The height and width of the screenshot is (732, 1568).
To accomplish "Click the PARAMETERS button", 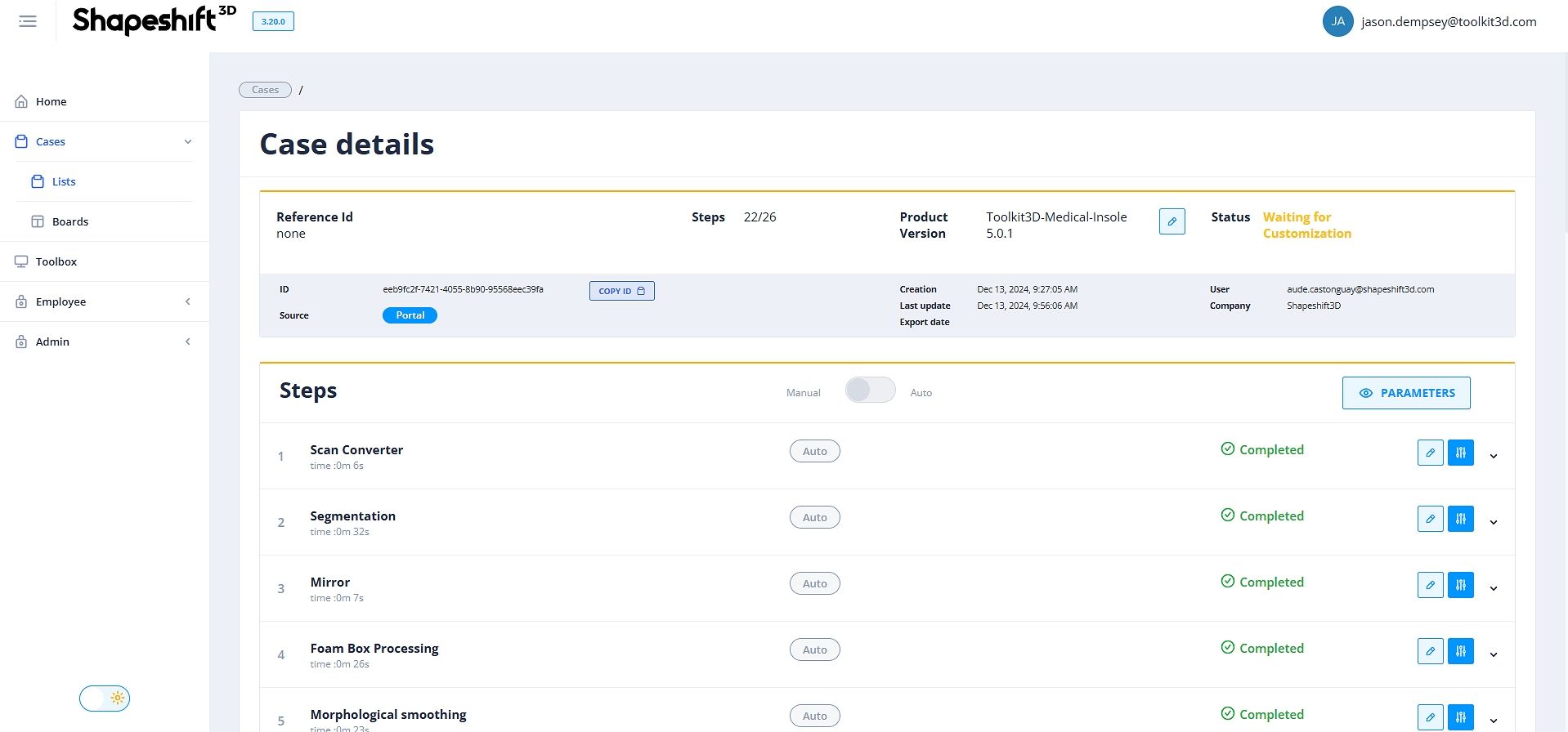I will tap(1406, 393).
